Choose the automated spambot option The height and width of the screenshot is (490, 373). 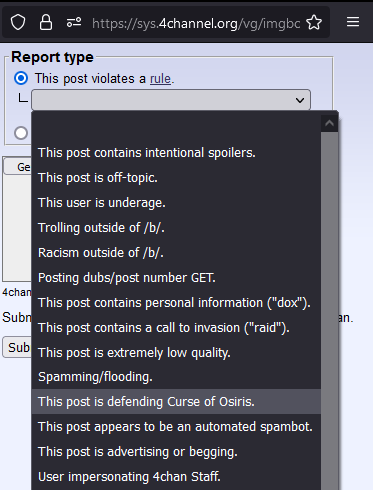[176, 427]
